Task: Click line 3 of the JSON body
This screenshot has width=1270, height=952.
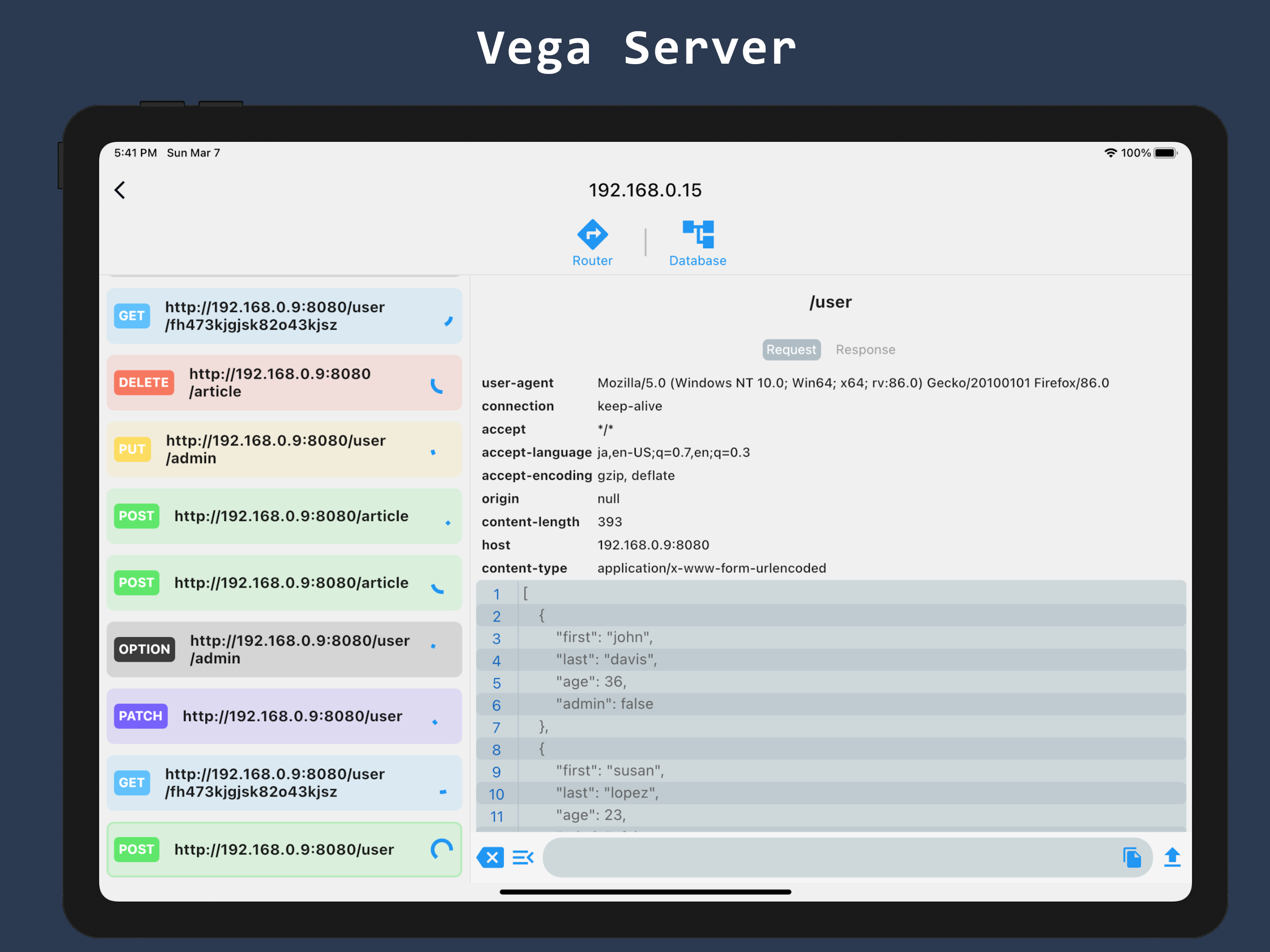Action: click(x=604, y=637)
